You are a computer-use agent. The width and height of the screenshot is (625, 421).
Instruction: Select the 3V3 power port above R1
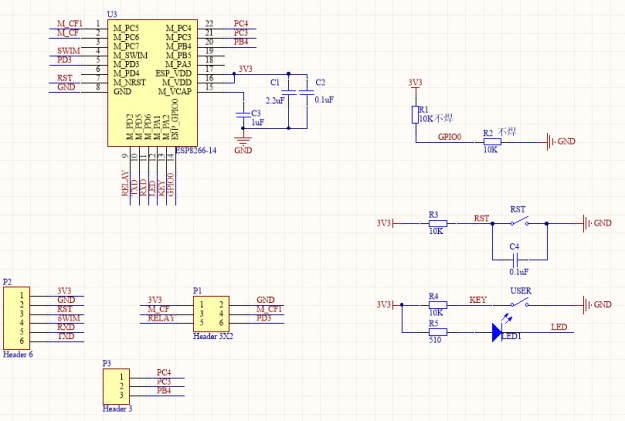pos(415,85)
